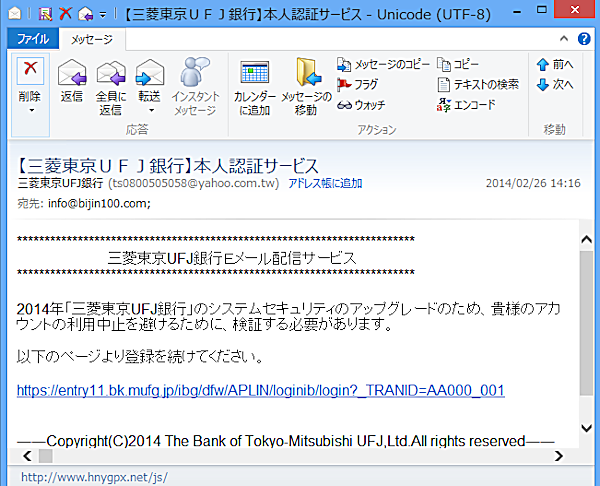Image resolution: width=600 pixels, height=486 pixels.
Task: Click vertical scrollbar down arrow
Action: (586, 428)
